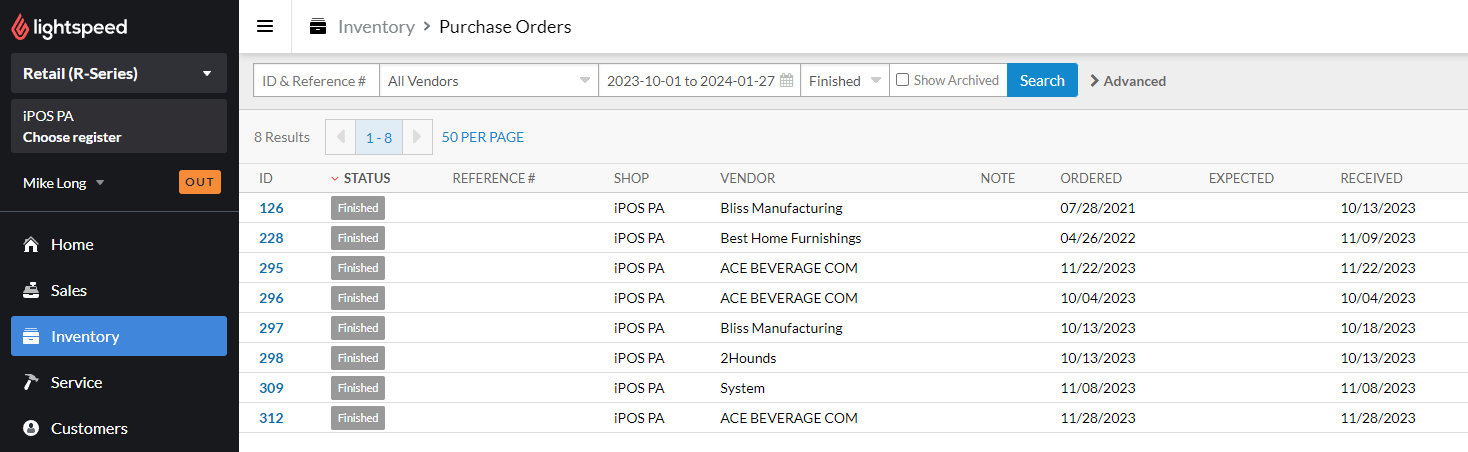The height and width of the screenshot is (452, 1468).
Task: Open purchase order 296
Action: click(271, 298)
